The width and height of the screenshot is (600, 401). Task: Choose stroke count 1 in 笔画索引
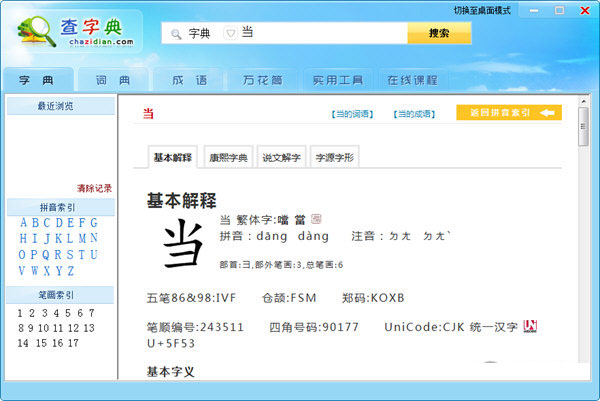pos(20,313)
